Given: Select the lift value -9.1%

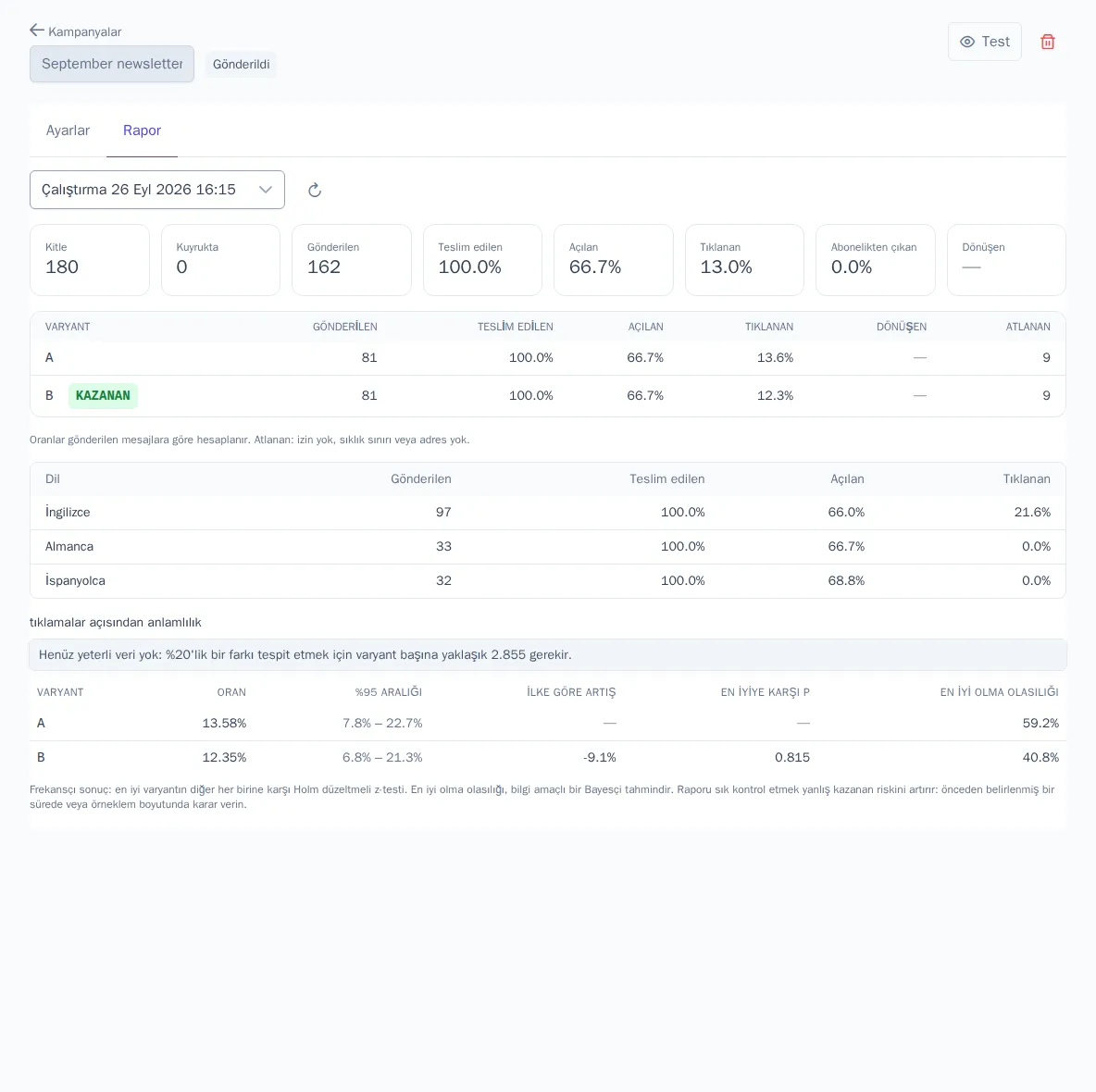Looking at the screenshot, I should [600, 757].
